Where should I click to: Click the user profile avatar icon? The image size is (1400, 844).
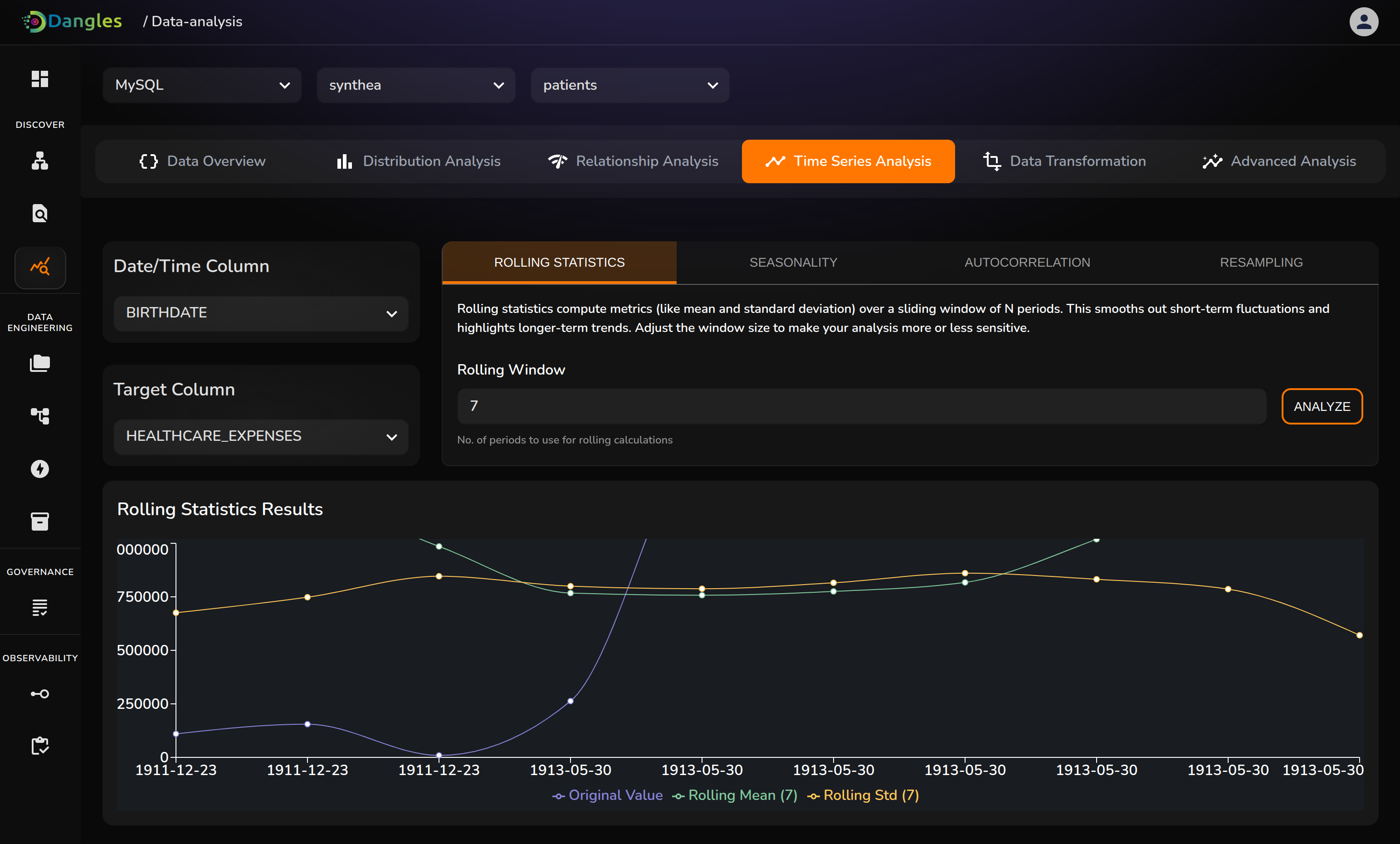1363,22
